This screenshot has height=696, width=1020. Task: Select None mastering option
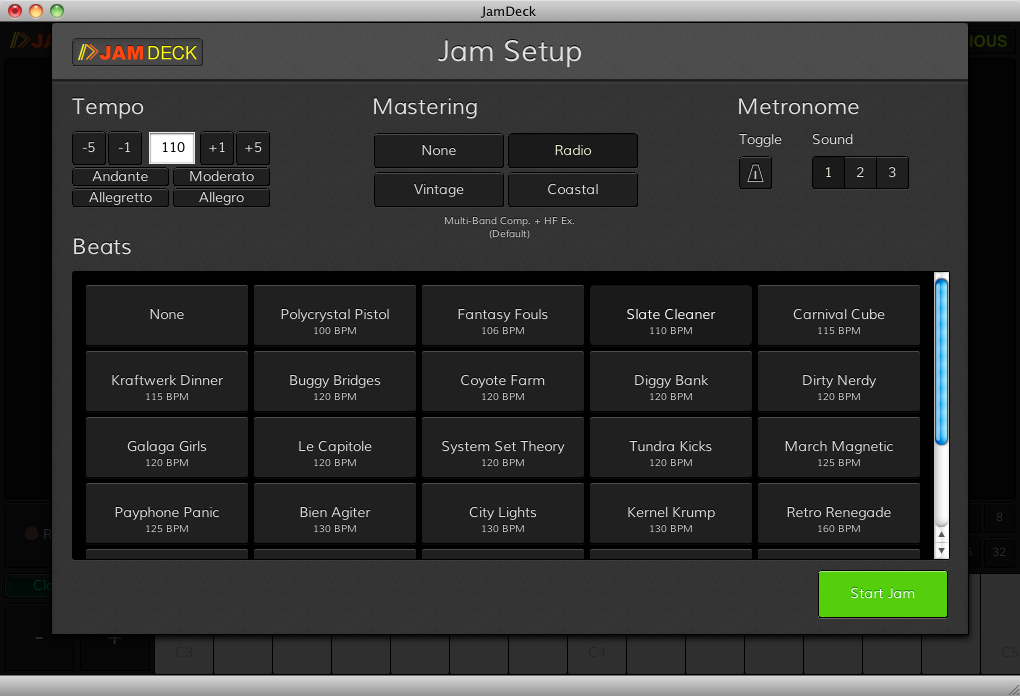point(438,150)
